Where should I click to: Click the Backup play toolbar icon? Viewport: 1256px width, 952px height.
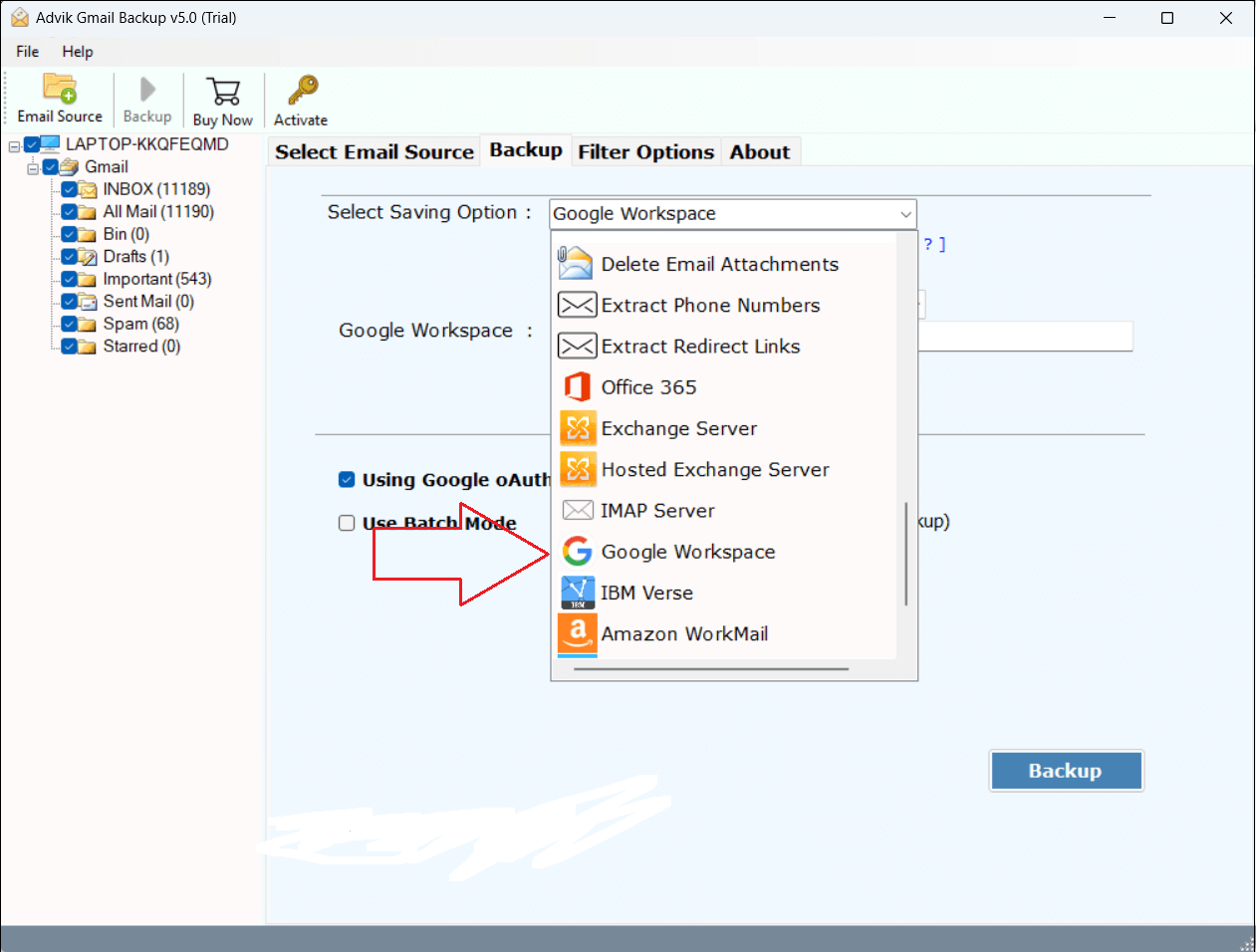click(147, 90)
